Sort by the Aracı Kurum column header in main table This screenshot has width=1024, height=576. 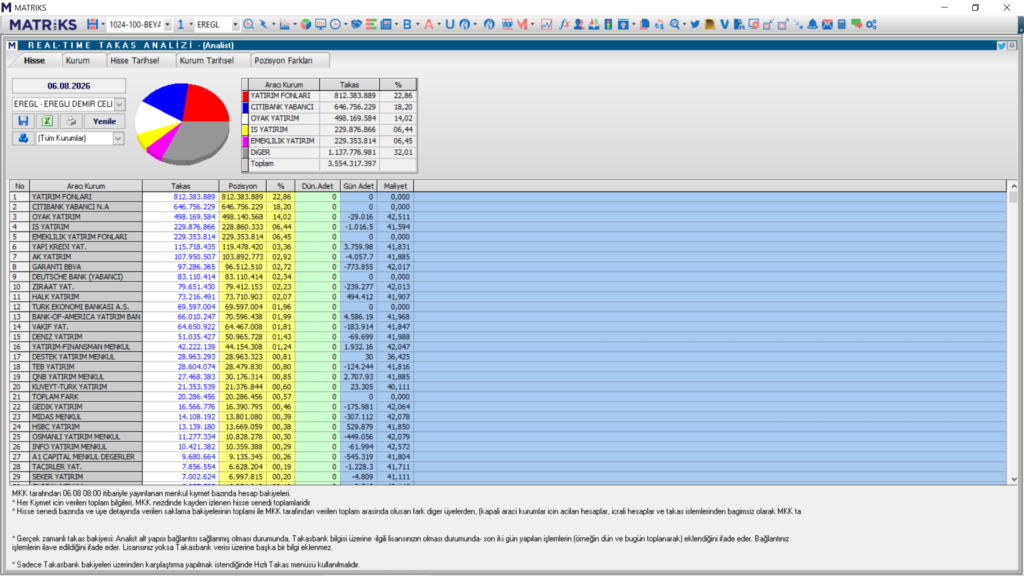(86, 186)
